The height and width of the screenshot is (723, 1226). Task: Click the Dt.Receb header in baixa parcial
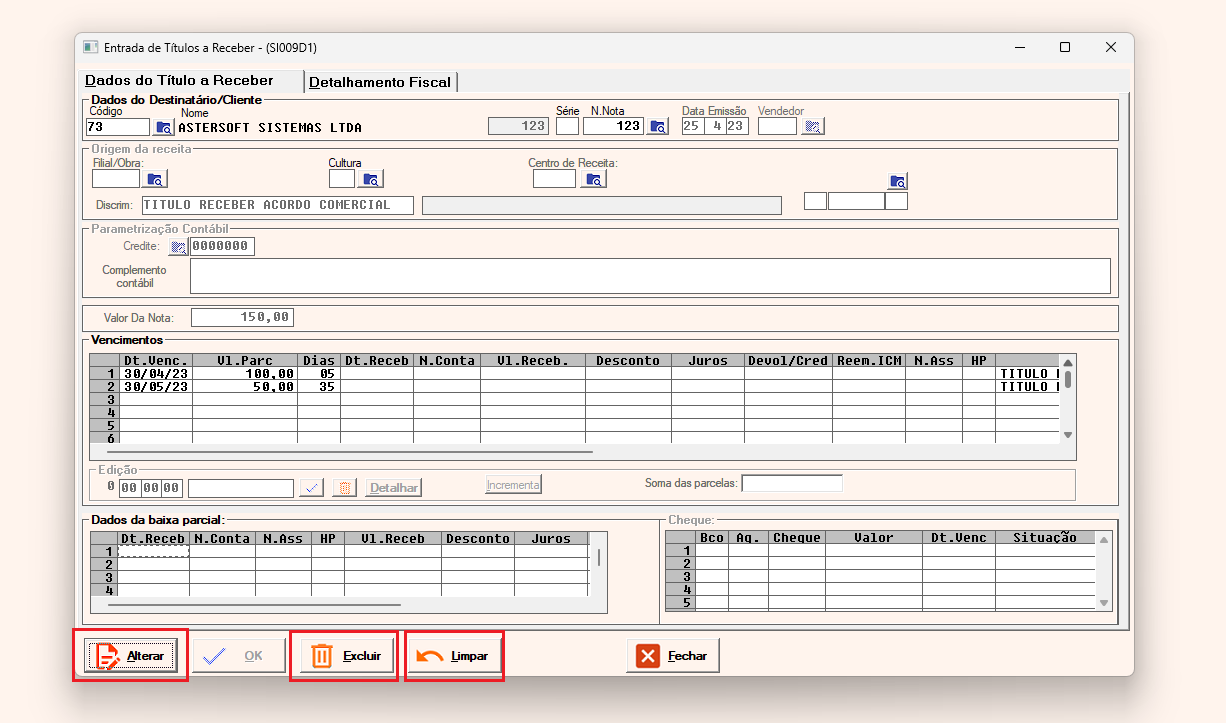(154, 538)
